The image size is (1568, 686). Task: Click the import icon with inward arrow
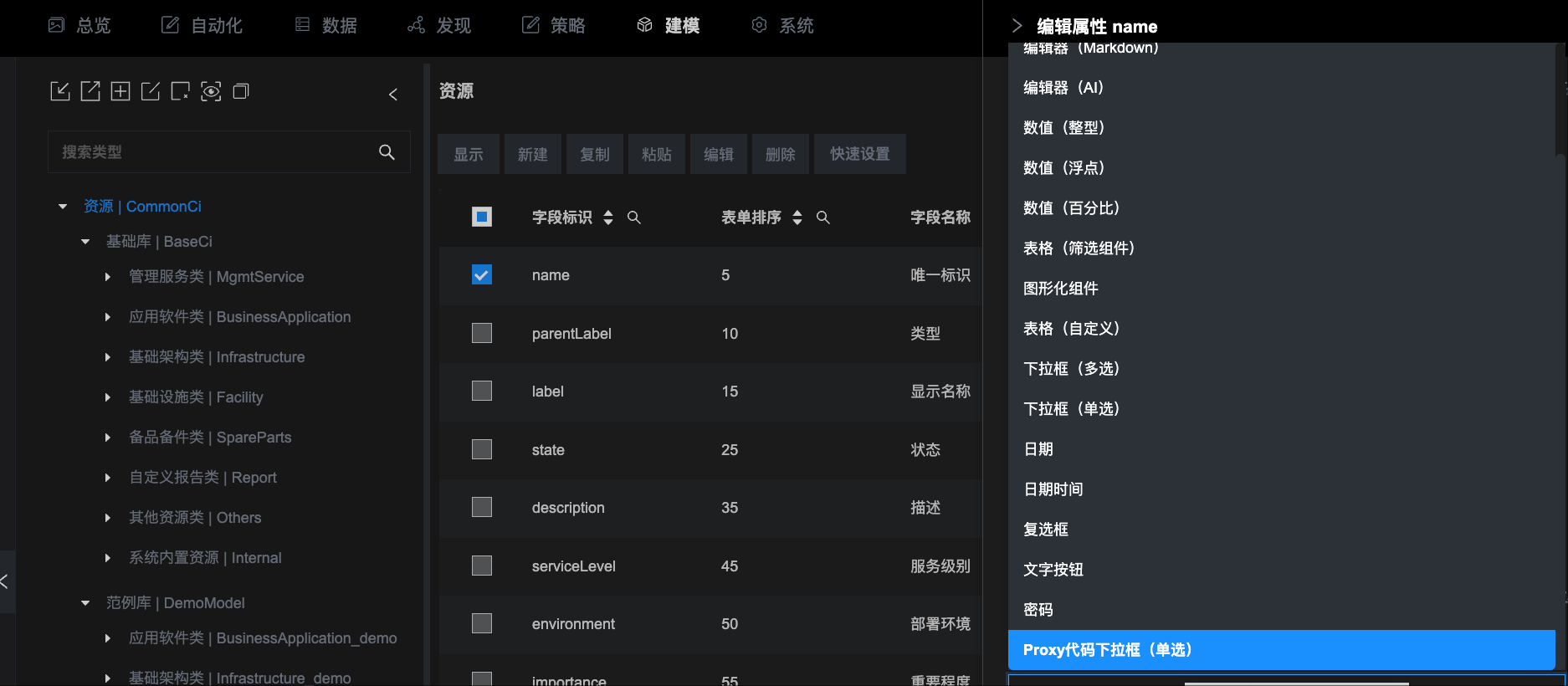click(x=60, y=91)
